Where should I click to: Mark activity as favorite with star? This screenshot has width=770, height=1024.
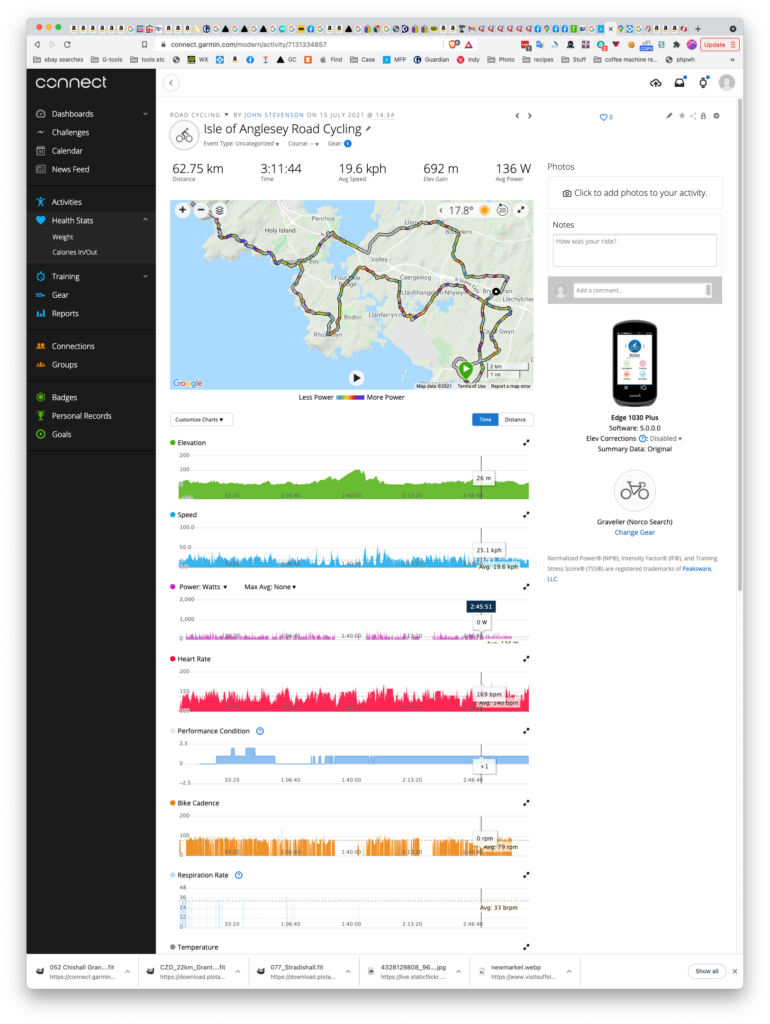coord(682,116)
